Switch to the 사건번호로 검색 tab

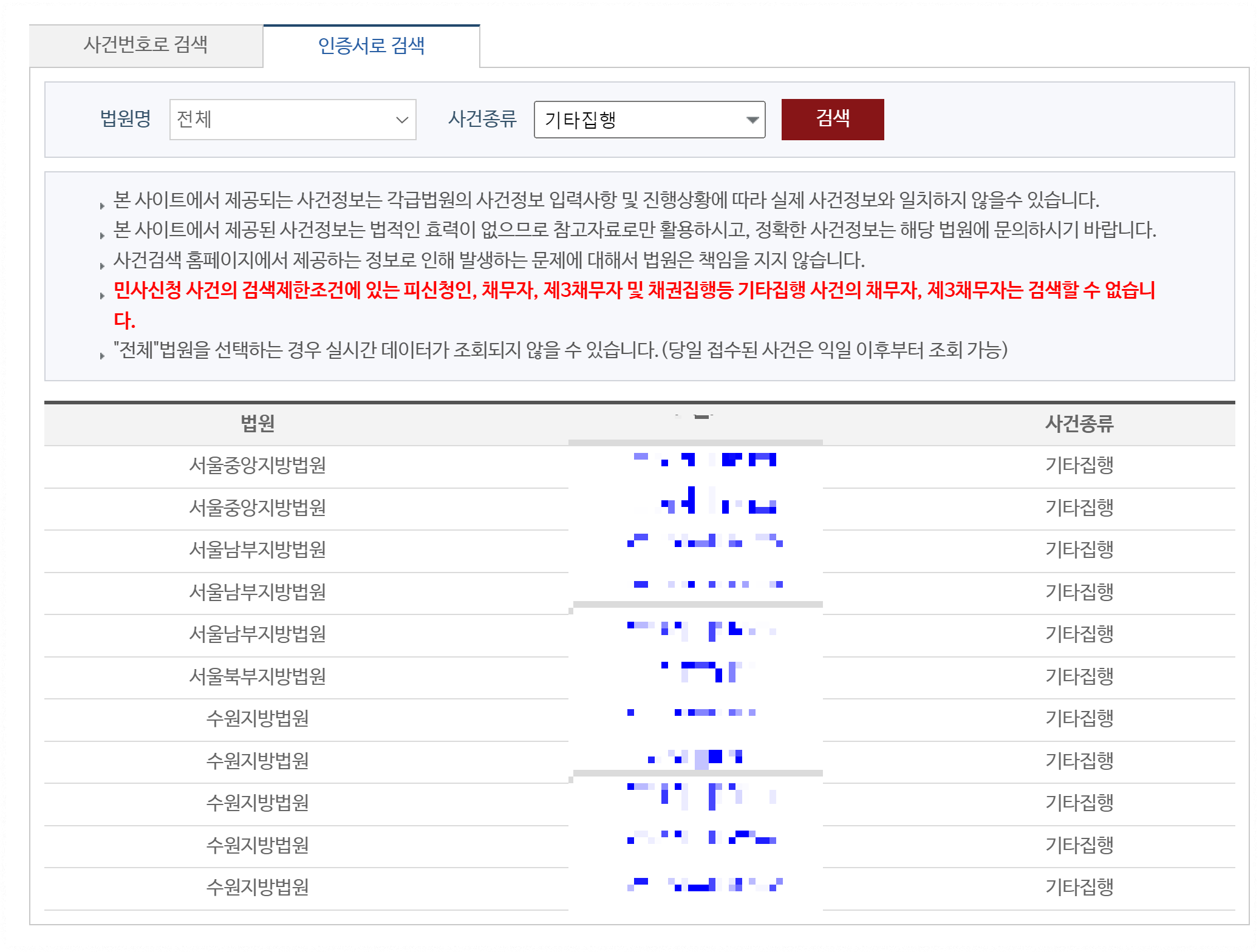(146, 45)
